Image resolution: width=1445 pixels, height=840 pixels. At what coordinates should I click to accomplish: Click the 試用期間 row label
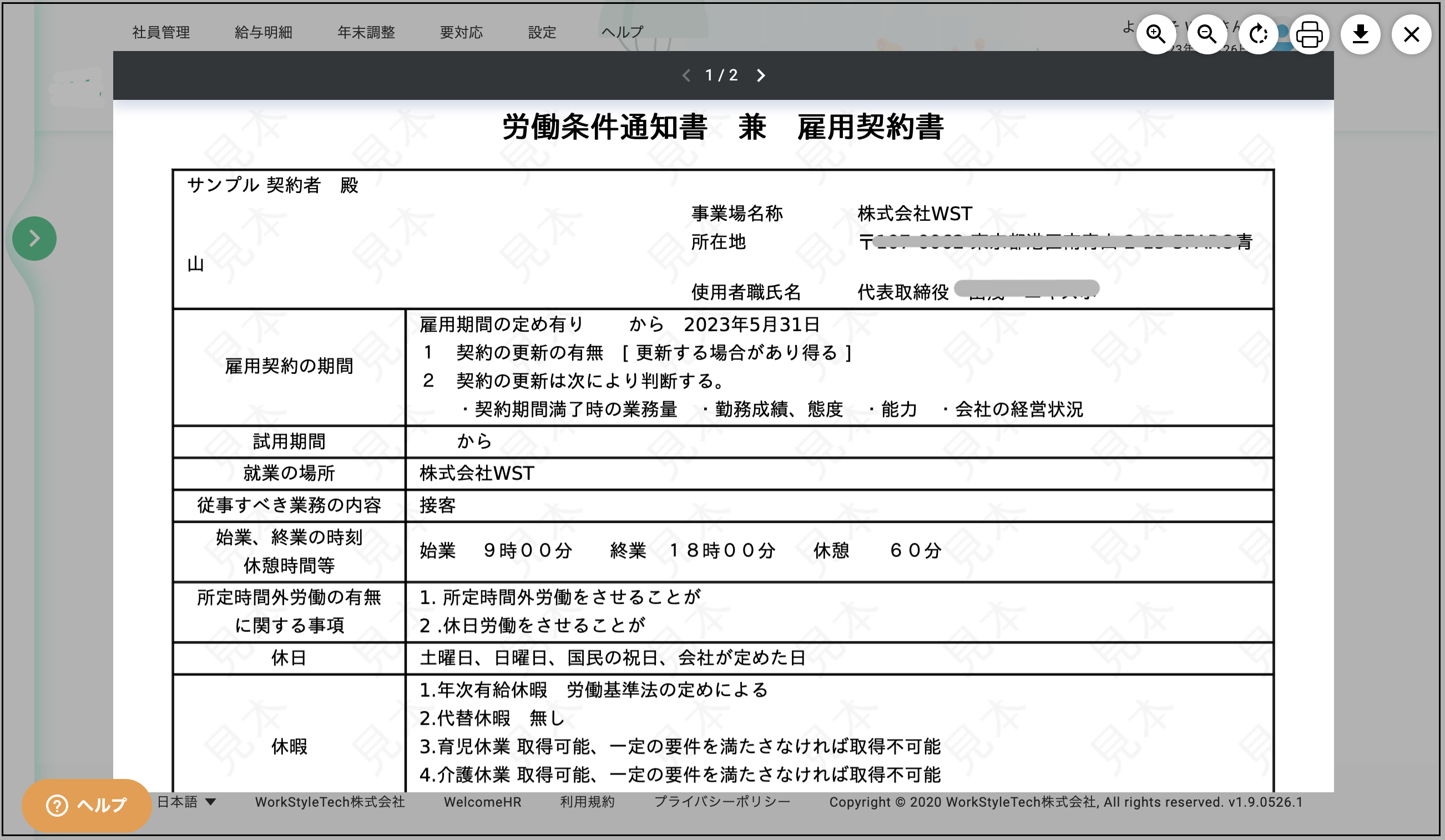click(x=289, y=441)
